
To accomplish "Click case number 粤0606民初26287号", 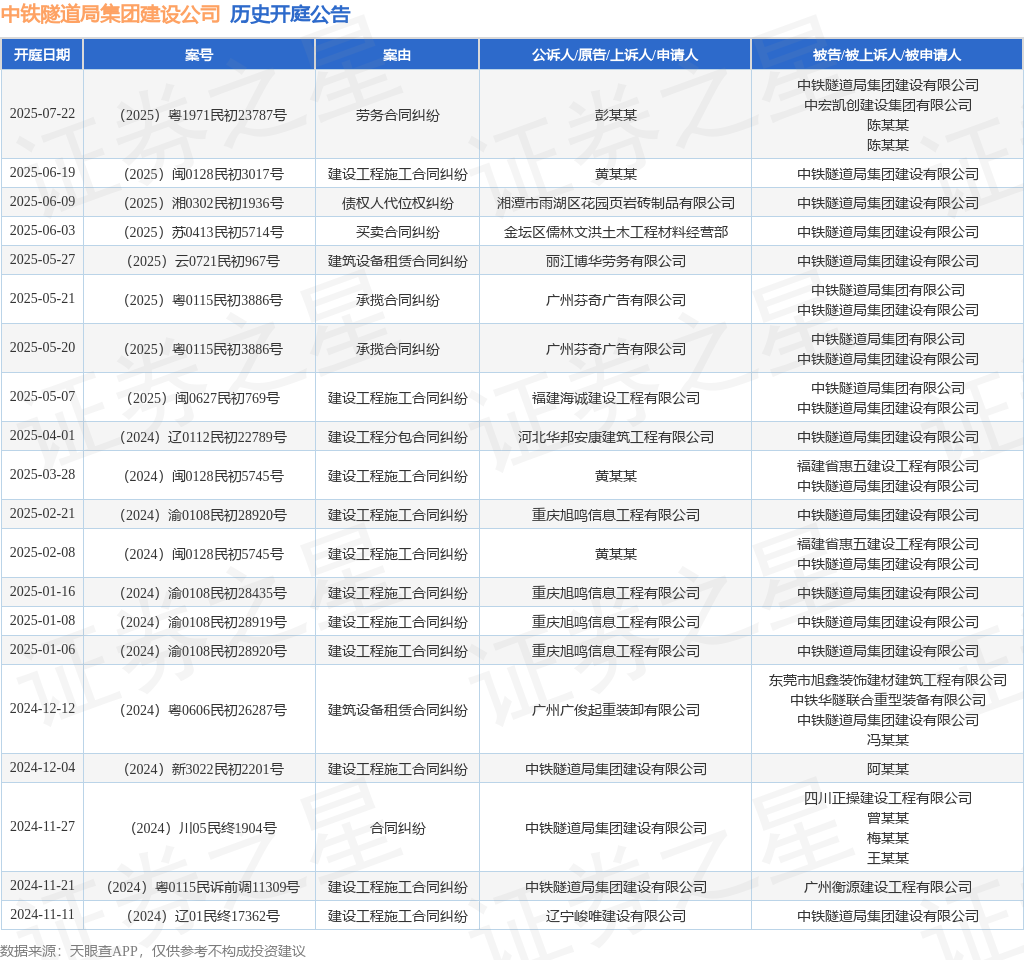I will click(203, 710).
